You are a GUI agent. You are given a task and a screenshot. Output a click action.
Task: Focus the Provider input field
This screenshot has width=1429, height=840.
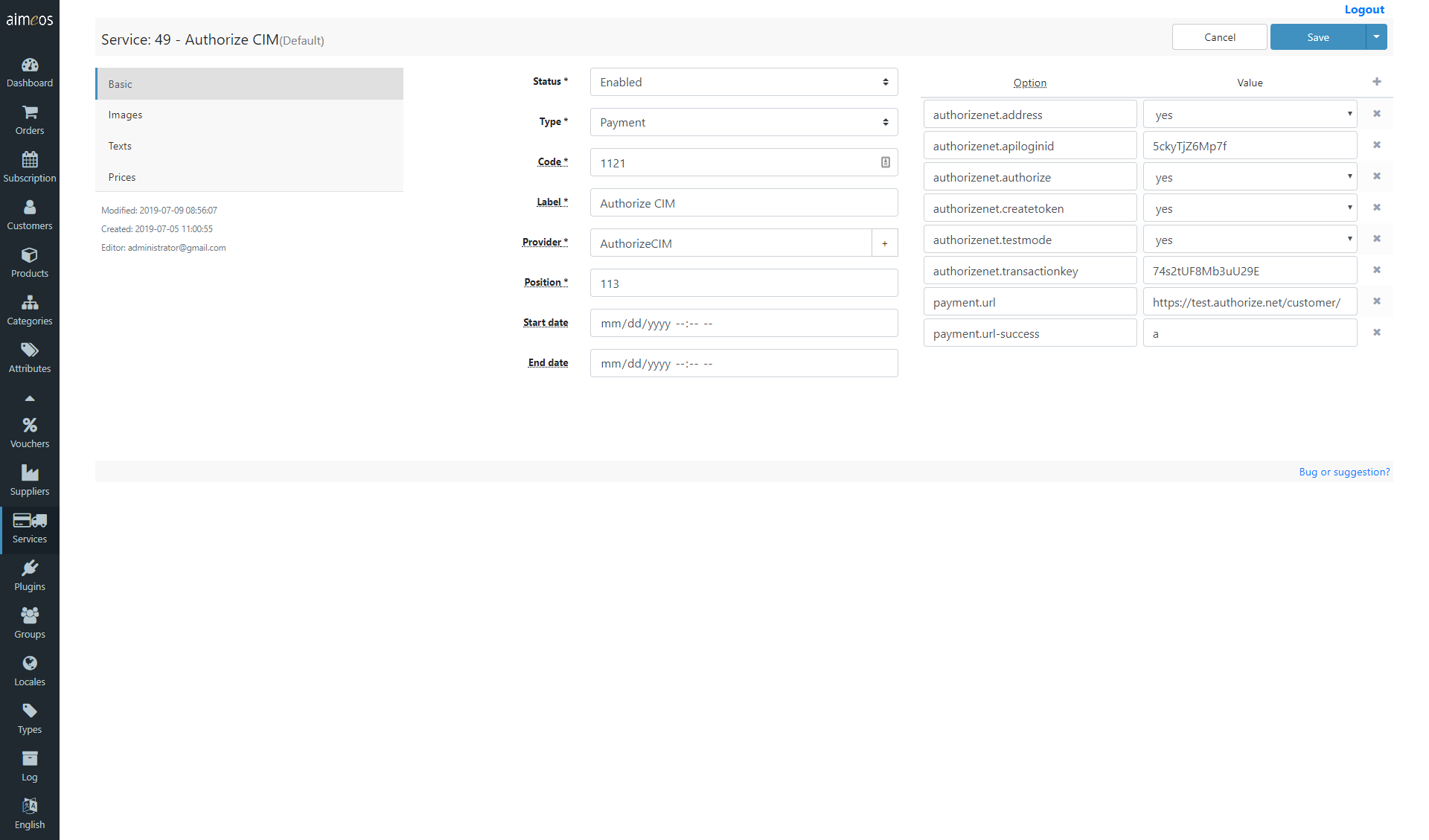click(731, 243)
